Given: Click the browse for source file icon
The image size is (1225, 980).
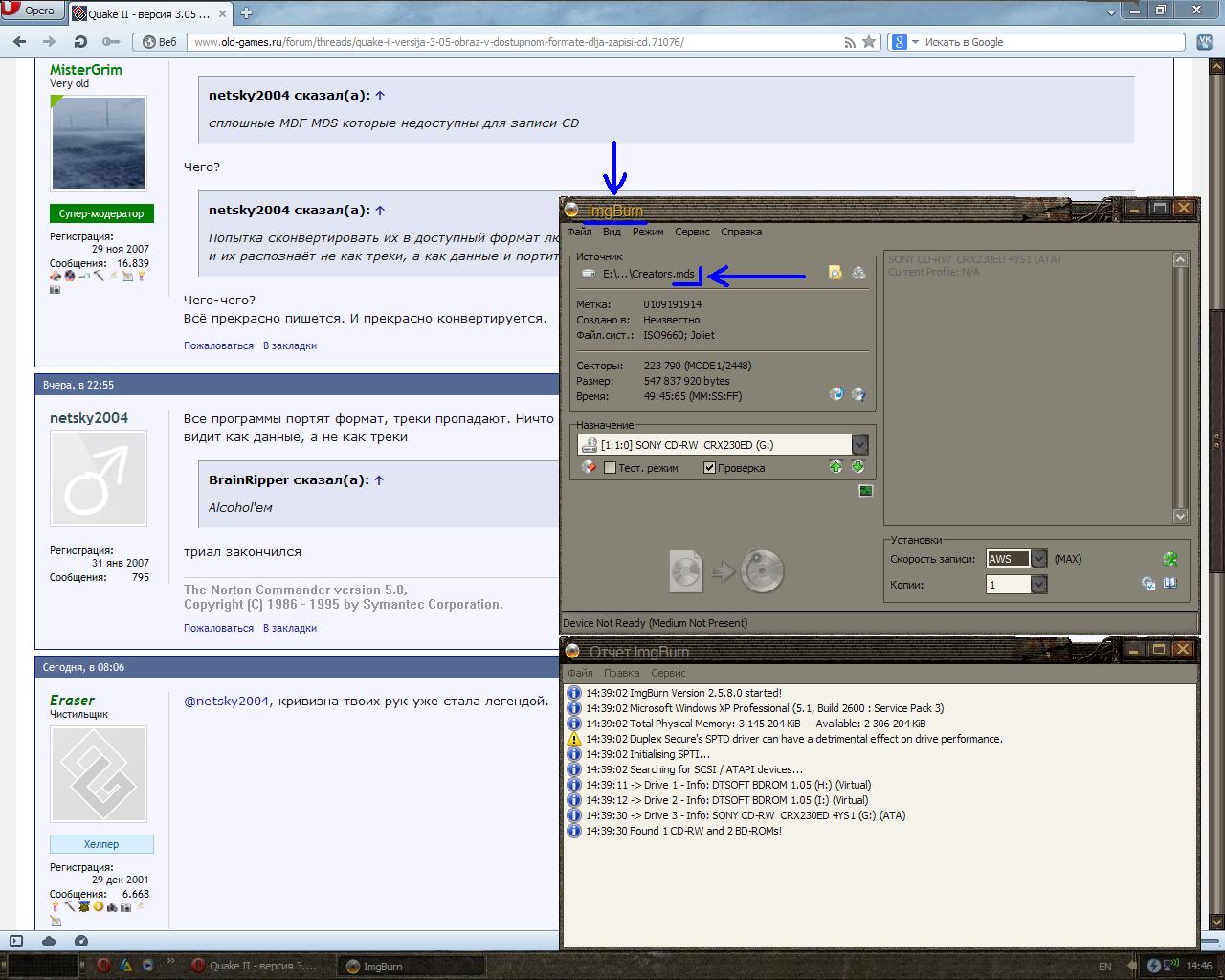Looking at the screenshot, I should point(835,273).
